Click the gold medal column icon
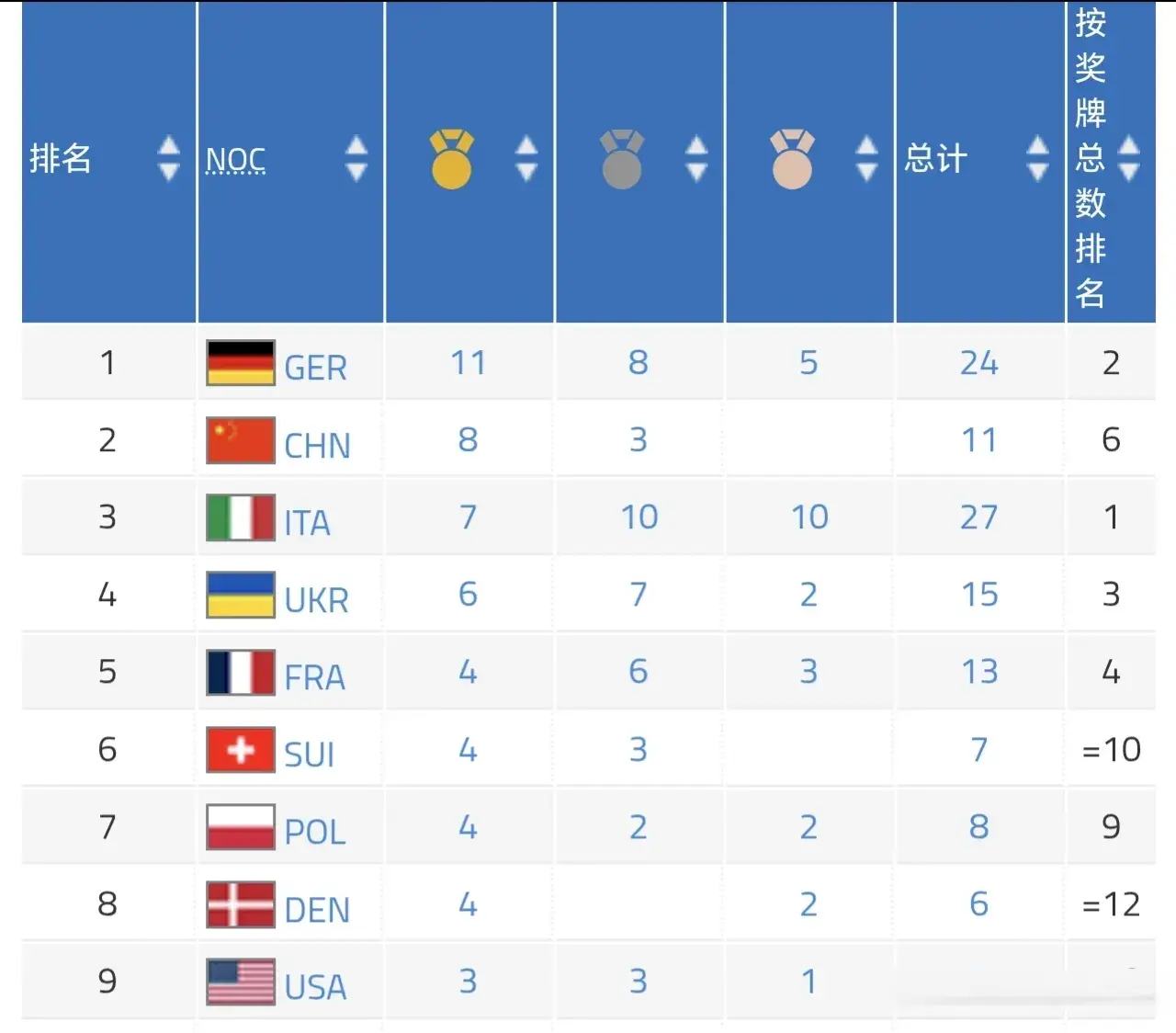 [x=451, y=160]
